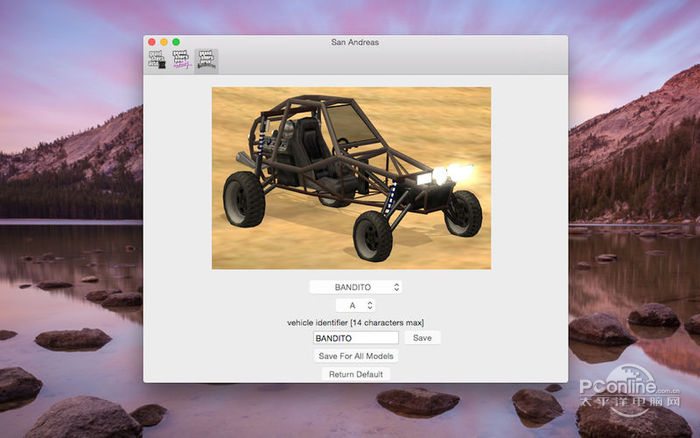Select the GTA Vice City game icon

point(181,60)
